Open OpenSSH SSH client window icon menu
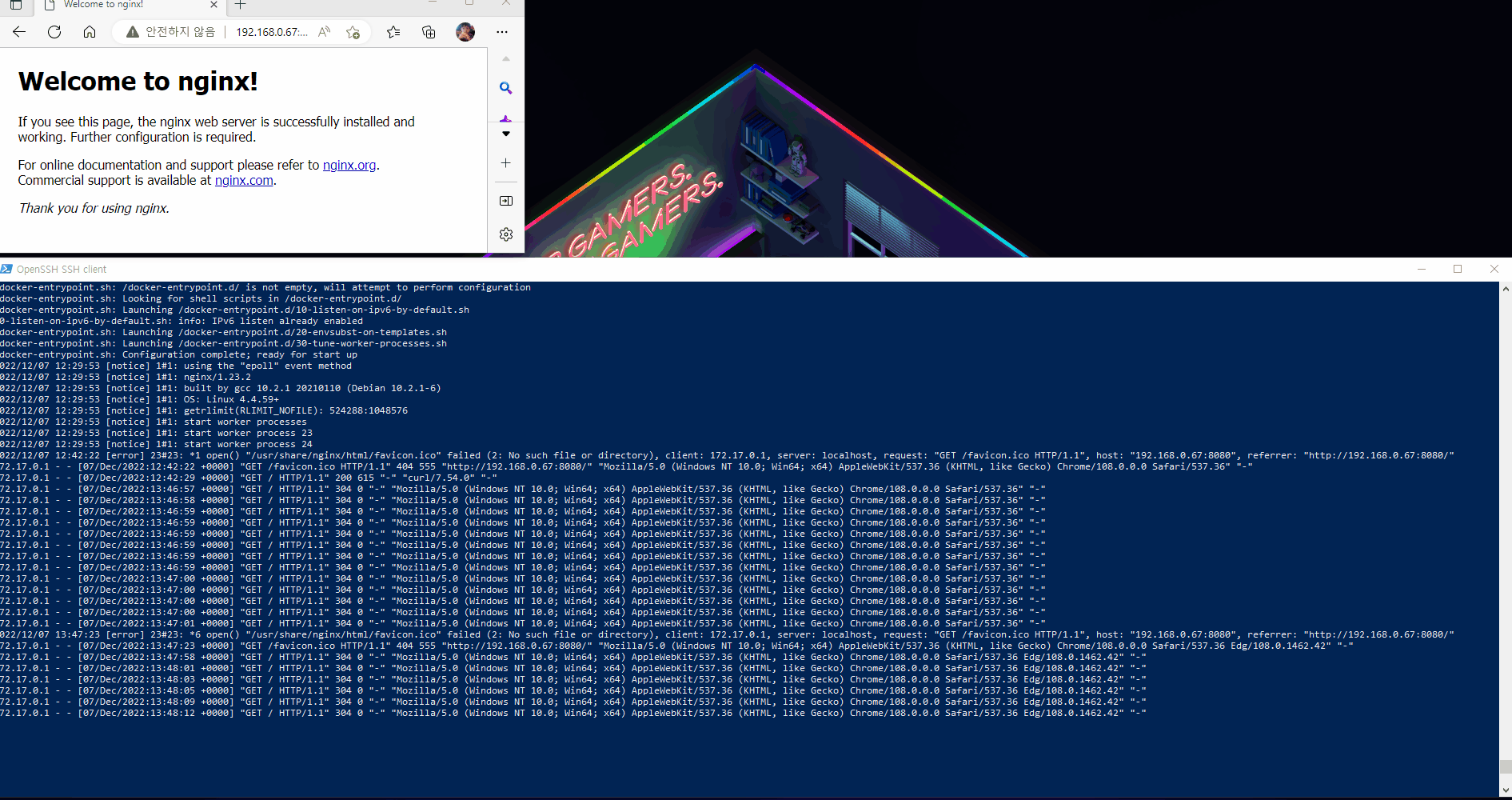Image resolution: width=1512 pixels, height=800 pixels. point(6,269)
